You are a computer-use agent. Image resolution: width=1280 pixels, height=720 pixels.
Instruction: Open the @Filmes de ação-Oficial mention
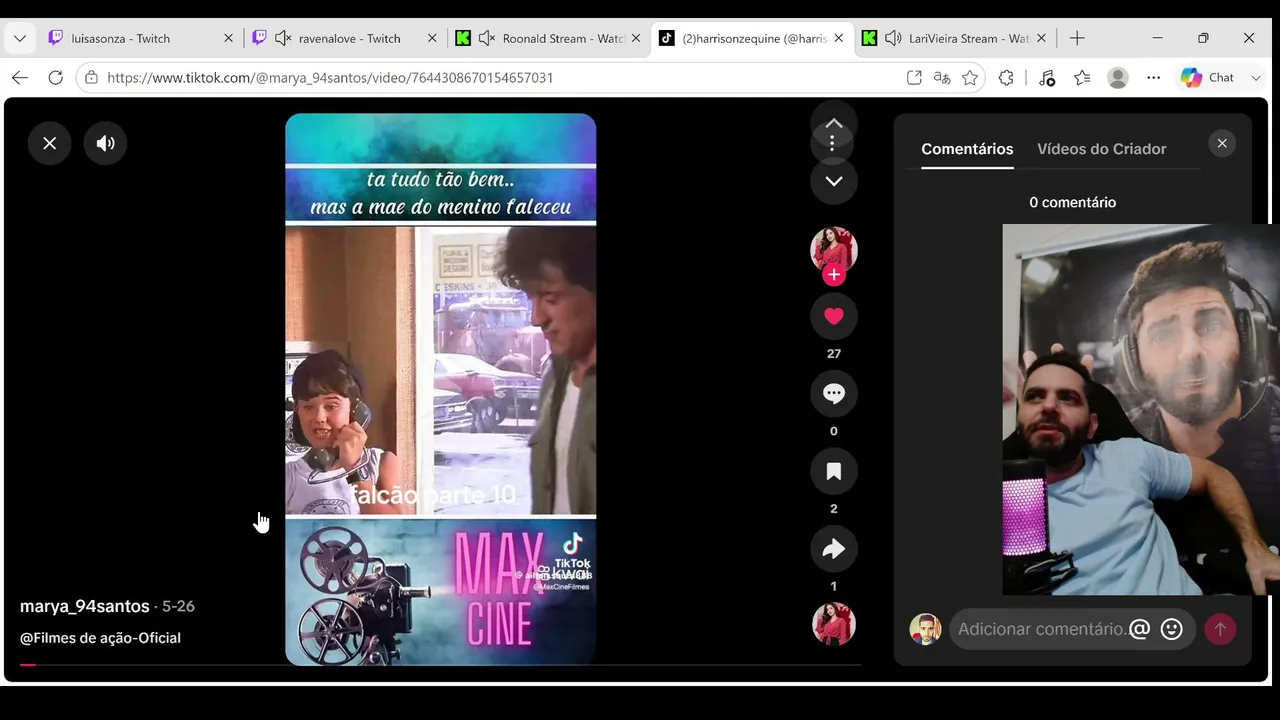(100, 638)
